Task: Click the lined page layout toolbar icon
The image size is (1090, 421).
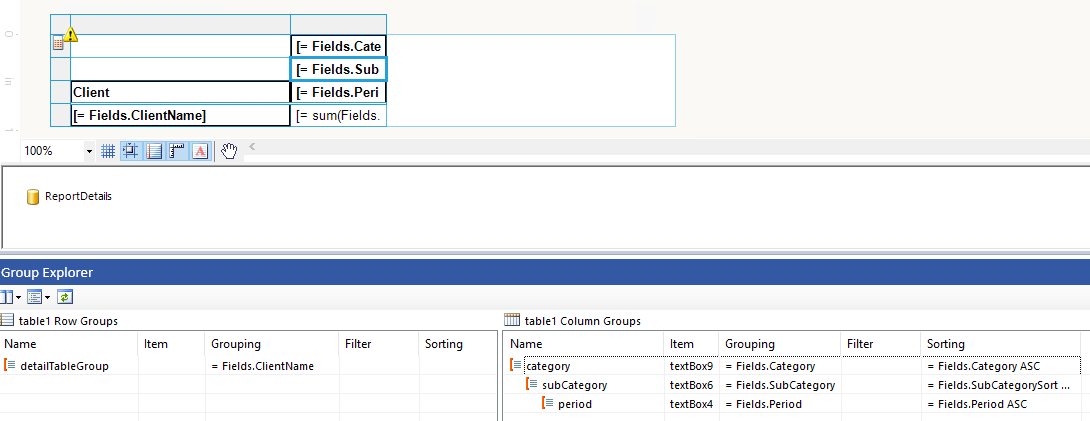Action: coord(154,151)
